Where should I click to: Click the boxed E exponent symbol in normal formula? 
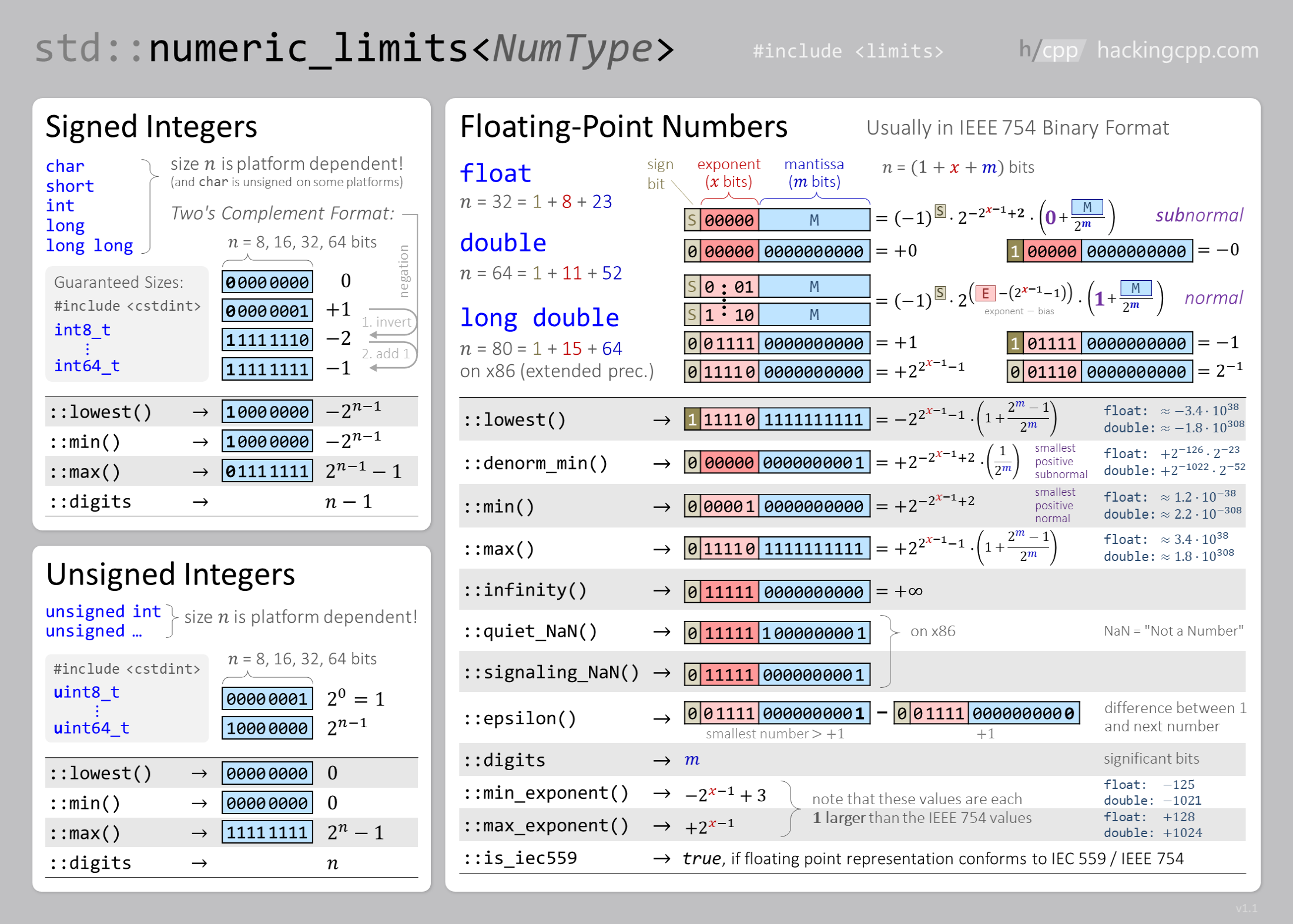click(x=985, y=293)
